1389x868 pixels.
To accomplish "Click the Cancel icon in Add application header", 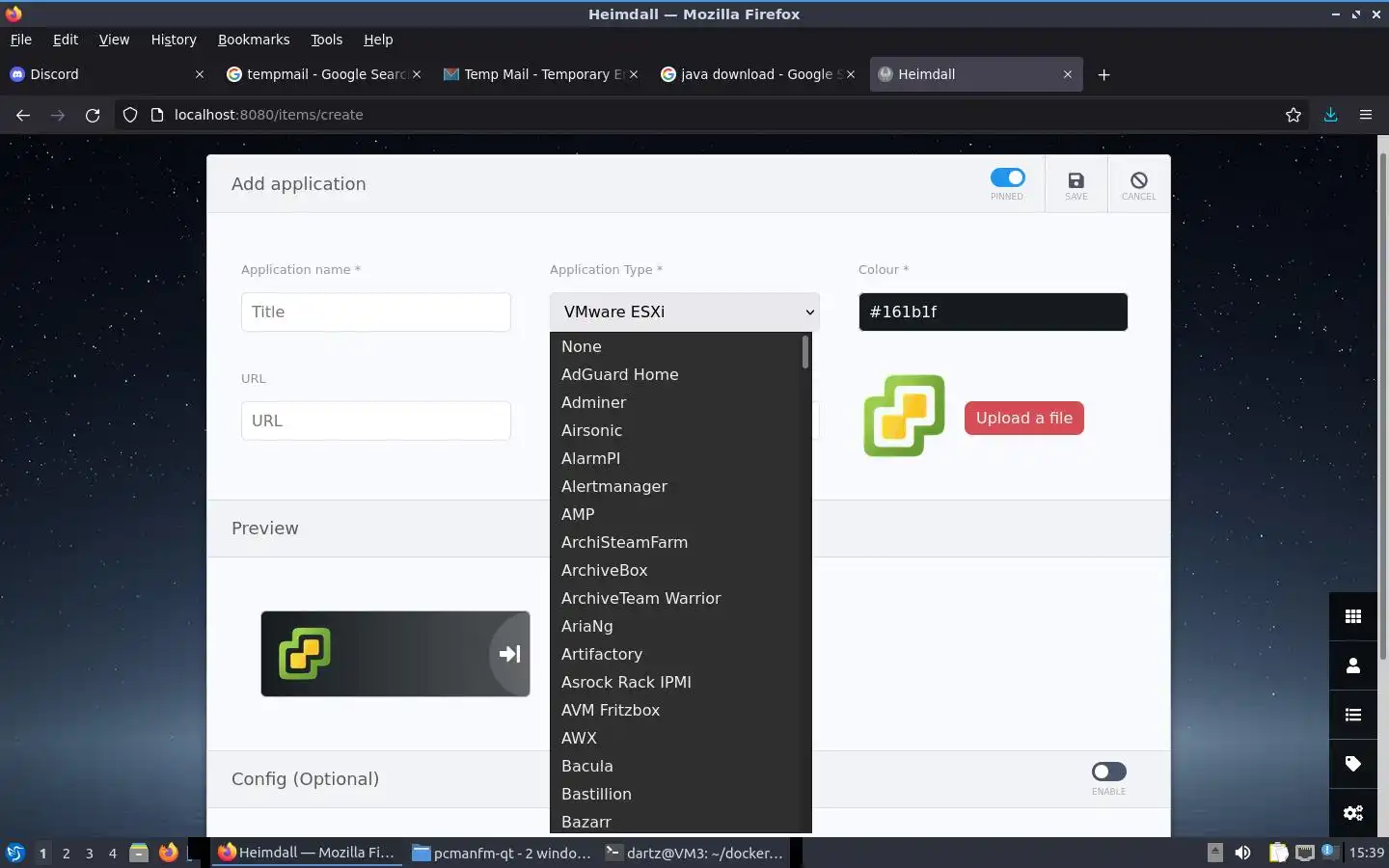I will 1138,180.
